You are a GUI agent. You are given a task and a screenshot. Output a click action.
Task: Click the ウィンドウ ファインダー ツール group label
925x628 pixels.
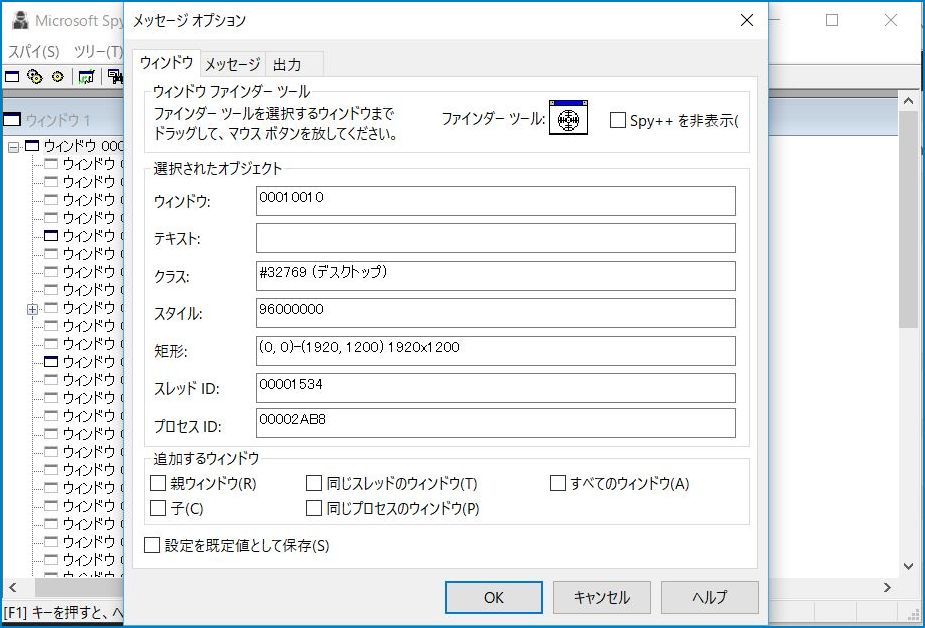(231, 91)
